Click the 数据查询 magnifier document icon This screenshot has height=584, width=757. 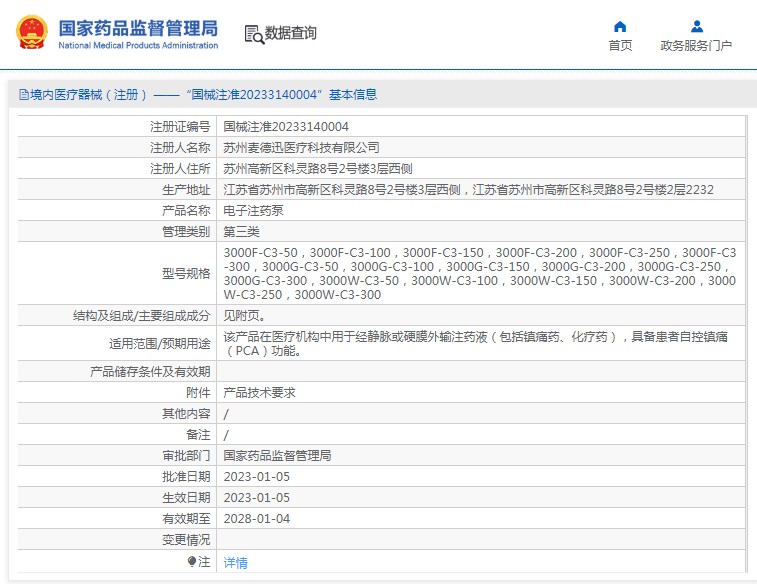pyautogui.click(x=254, y=34)
